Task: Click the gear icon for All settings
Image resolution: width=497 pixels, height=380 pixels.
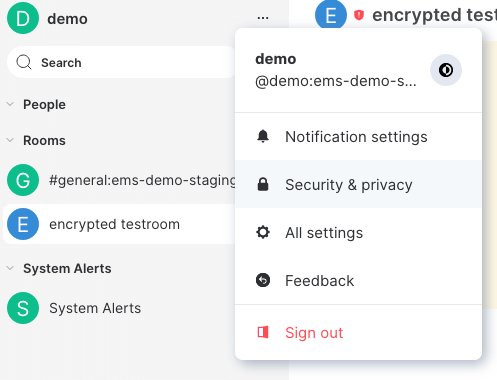Action: coord(263,232)
